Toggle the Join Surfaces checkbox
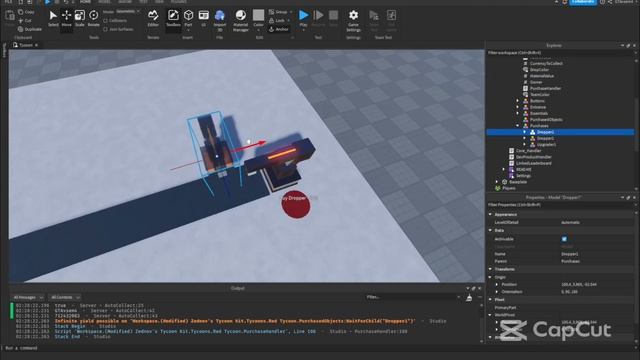 [105, 29]
